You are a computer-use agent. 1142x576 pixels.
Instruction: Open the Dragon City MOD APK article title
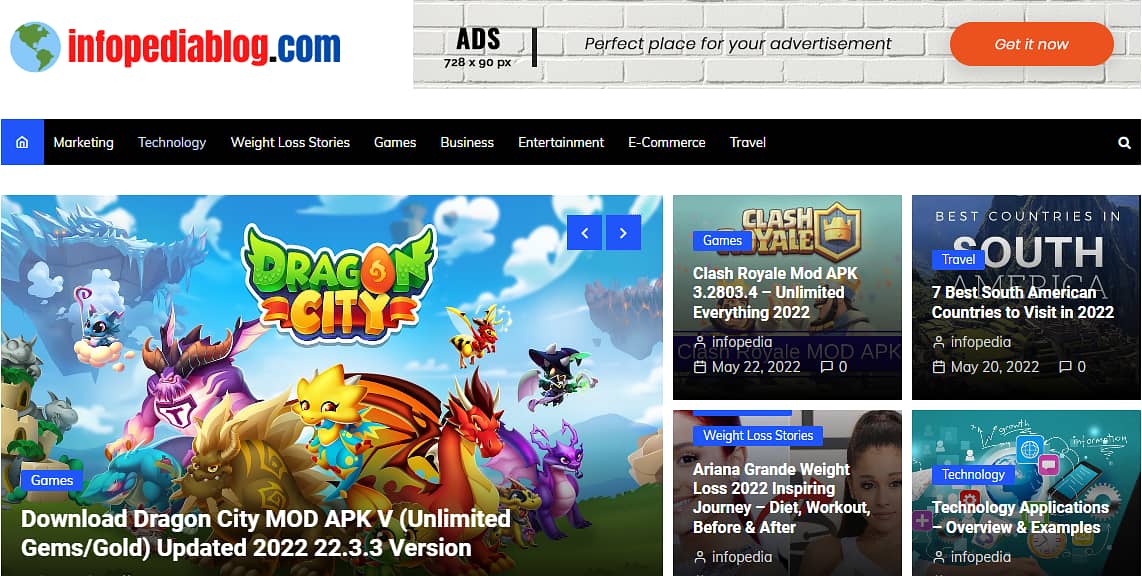(x=266, y=533)
